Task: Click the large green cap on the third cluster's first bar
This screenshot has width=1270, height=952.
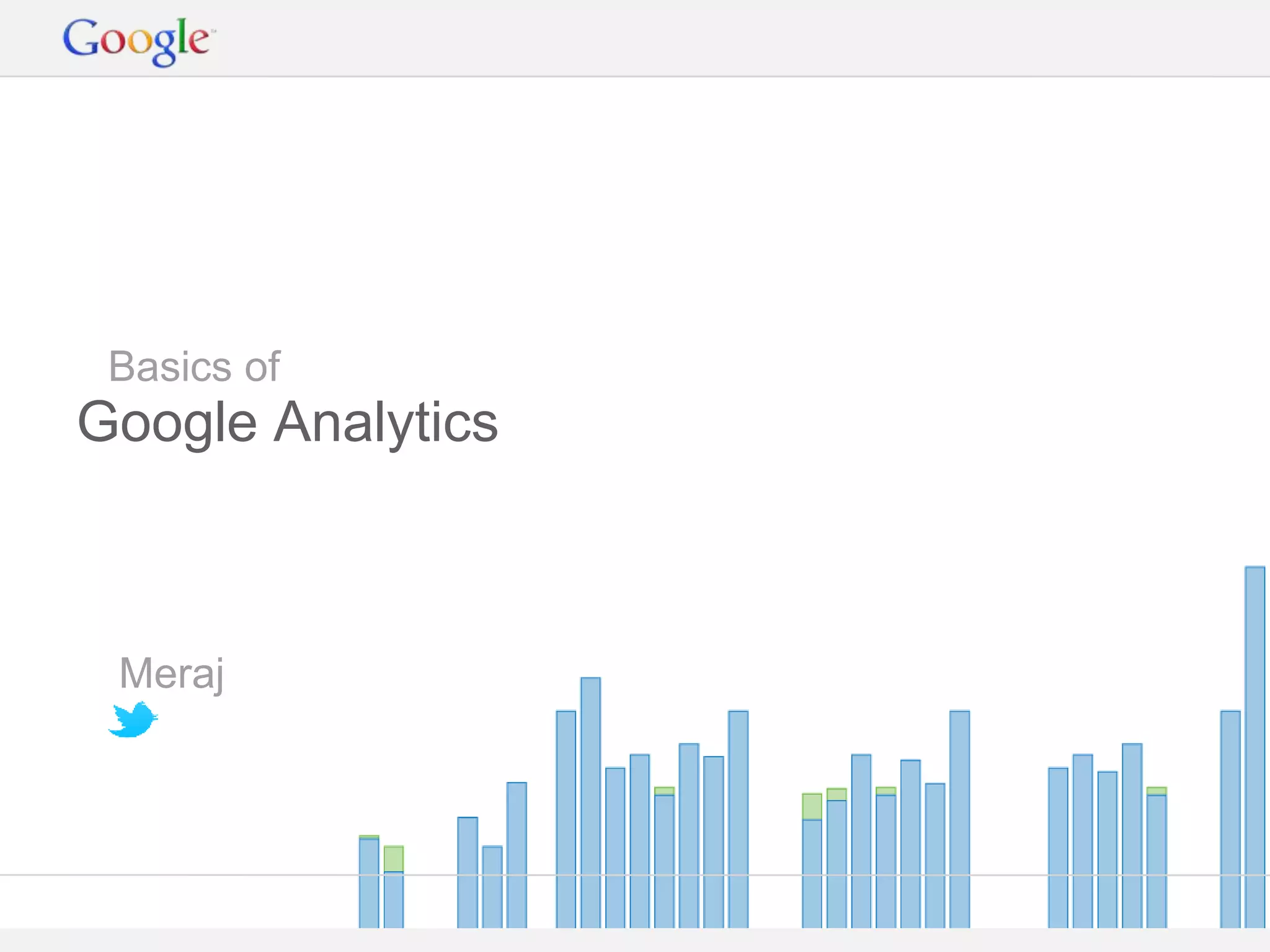Action: (x=812, y=806)
